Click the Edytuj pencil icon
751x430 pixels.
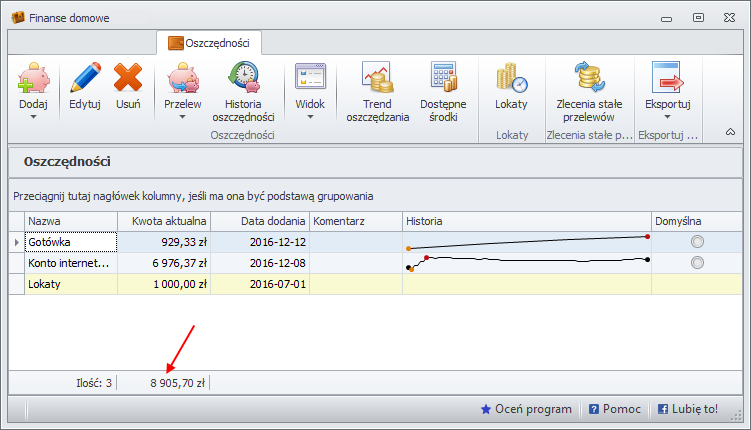click(x=85, y=78)
